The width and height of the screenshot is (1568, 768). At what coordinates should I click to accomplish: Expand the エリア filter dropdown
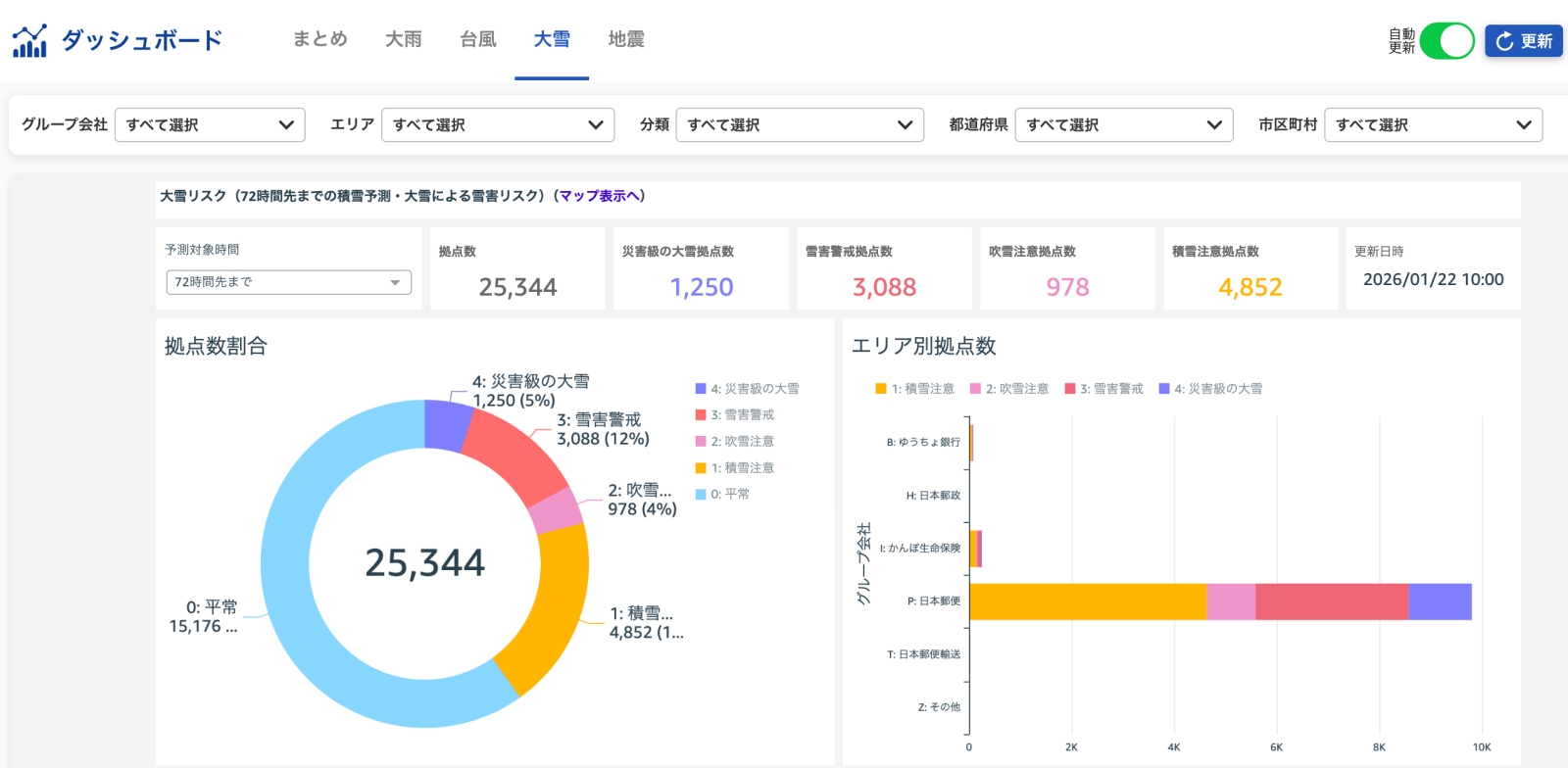(x=497, y=124)
